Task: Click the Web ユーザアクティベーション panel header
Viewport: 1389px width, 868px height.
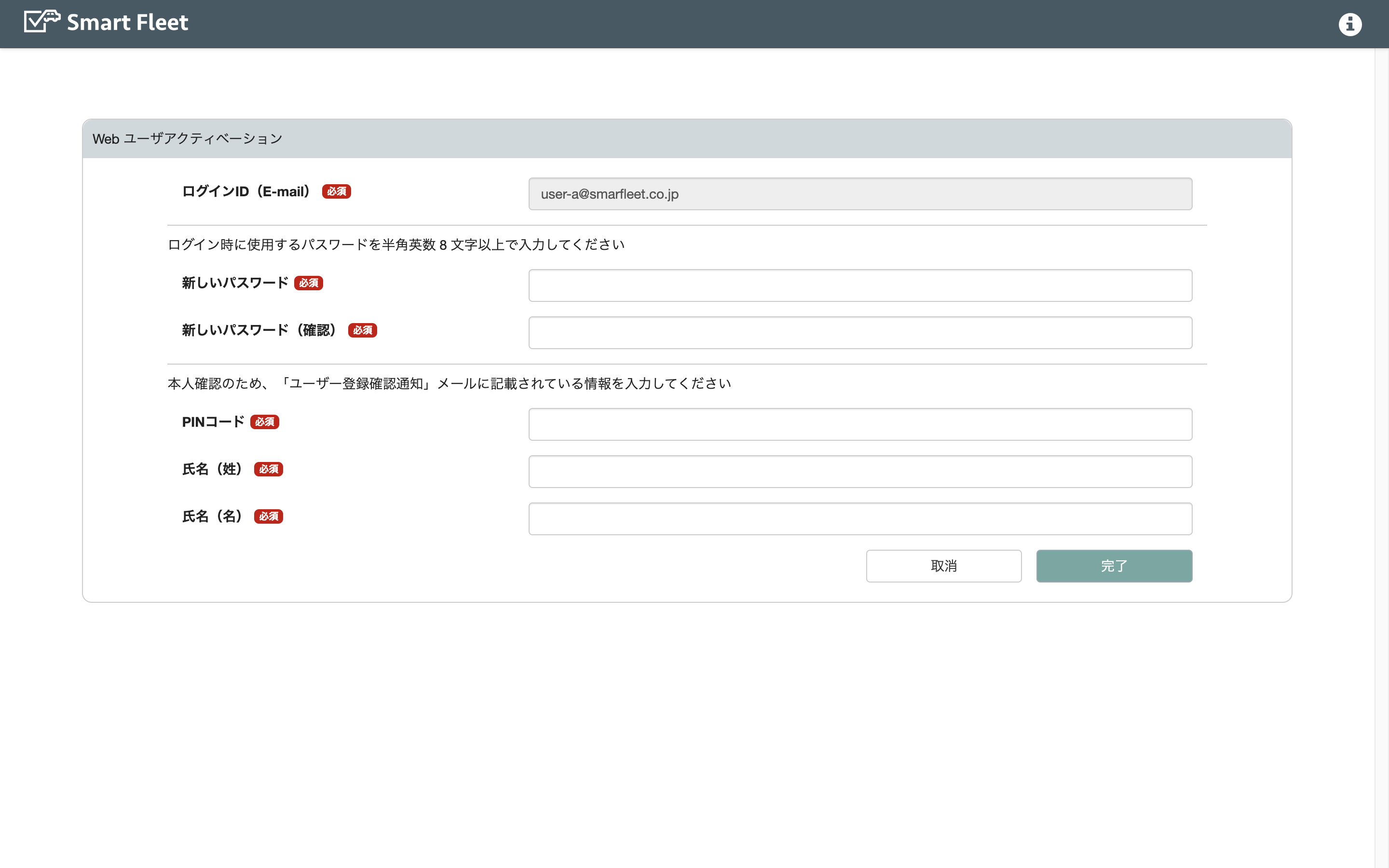Action: [x=687, y=139]
